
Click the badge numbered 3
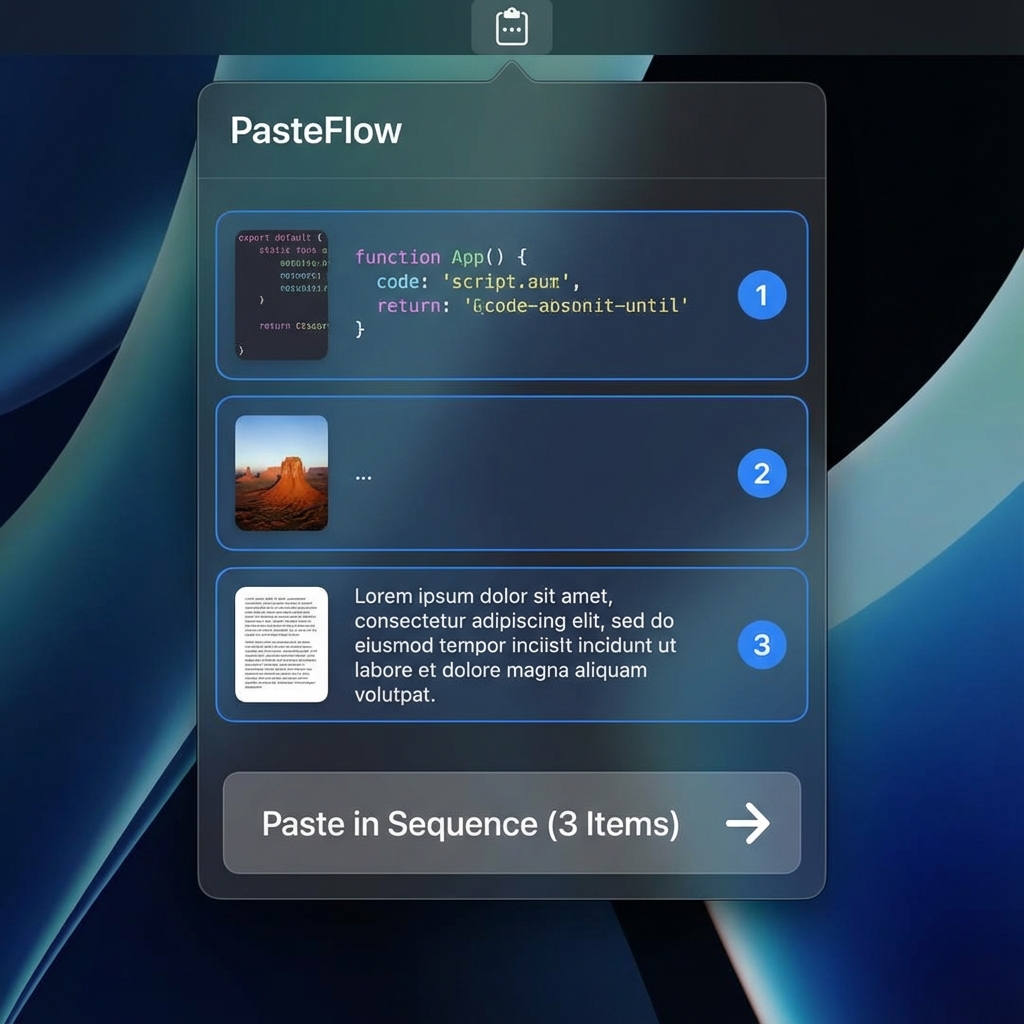coord(762,645)
